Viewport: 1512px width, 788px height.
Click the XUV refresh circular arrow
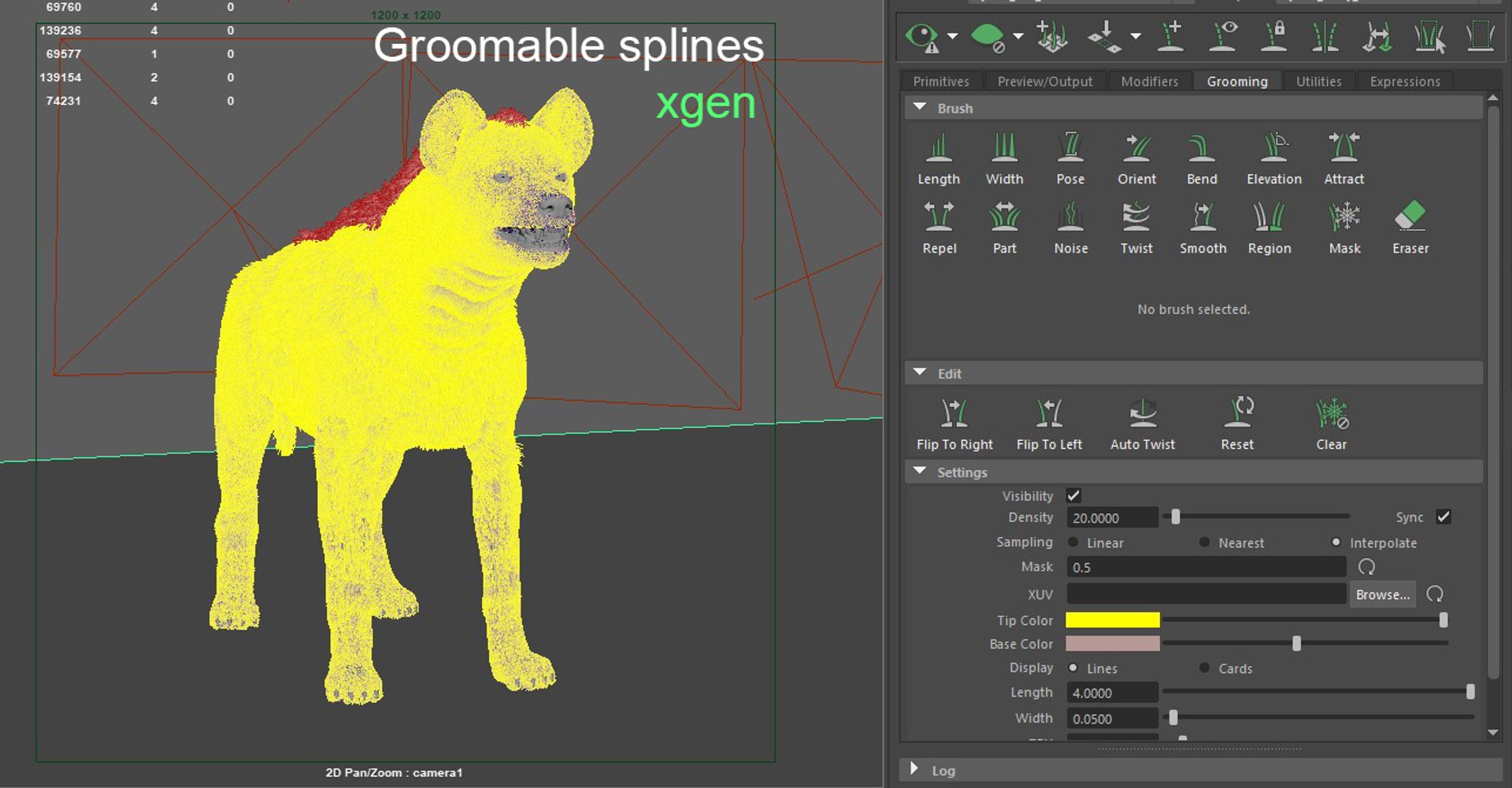1435,594
